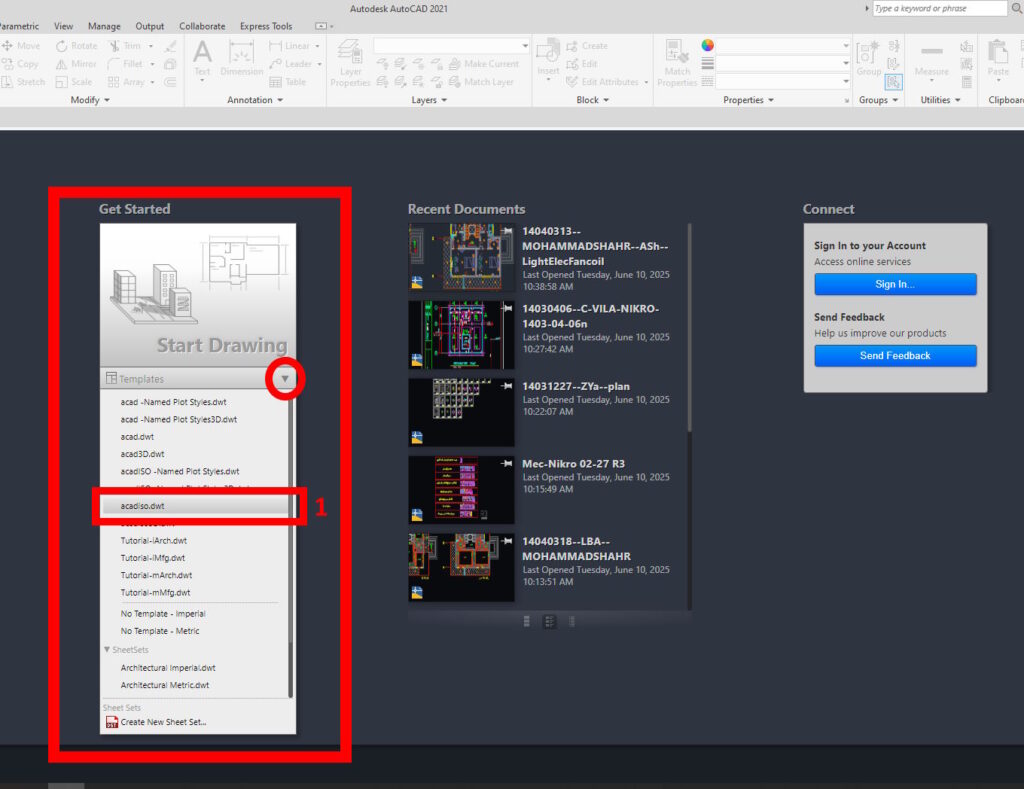Click Edit Attributes in Block panel
Image resolution: width=1024 pixels, height=789 pixels.
tap(602, 82)
